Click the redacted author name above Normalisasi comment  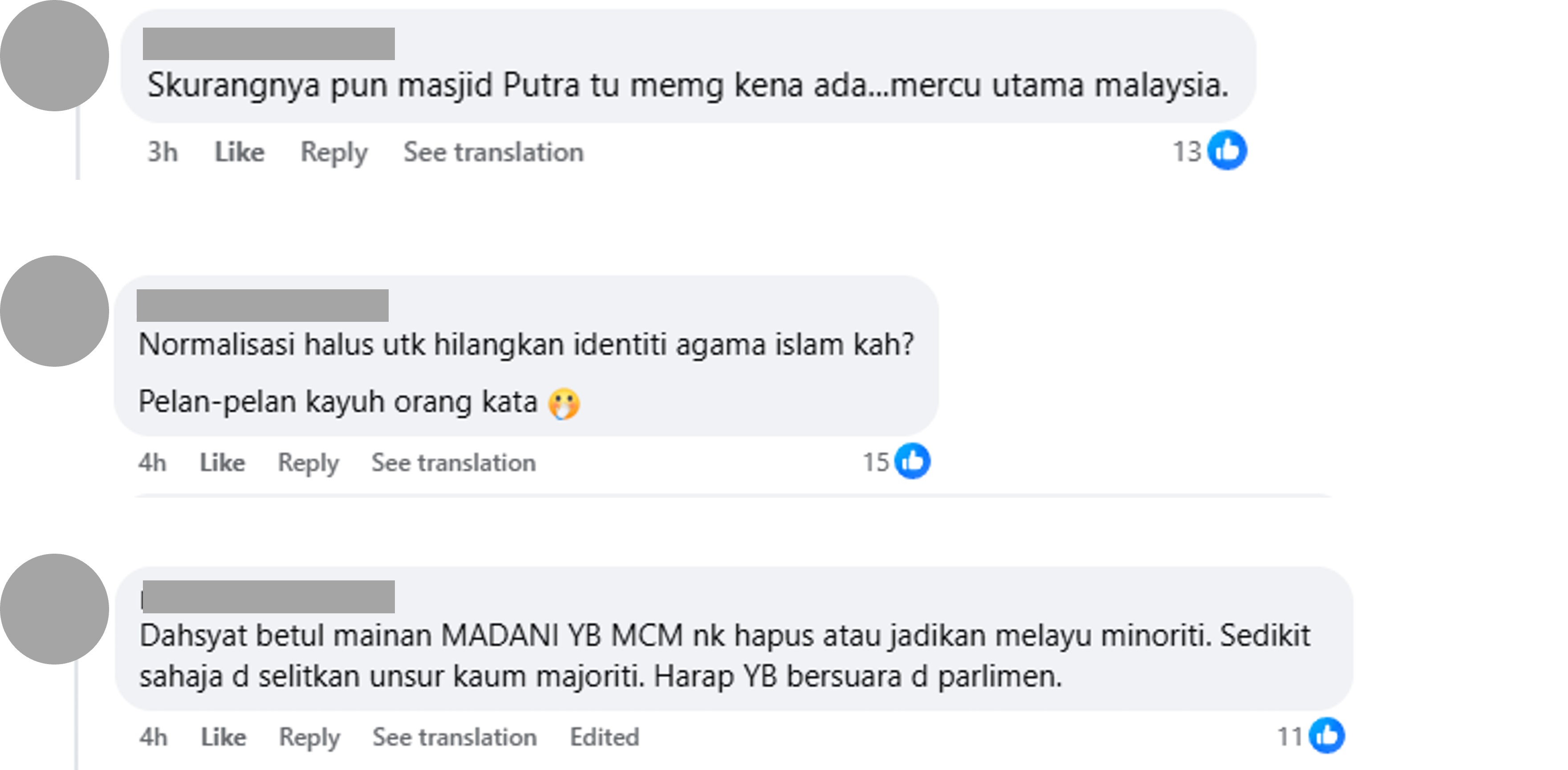coord(262,306)
